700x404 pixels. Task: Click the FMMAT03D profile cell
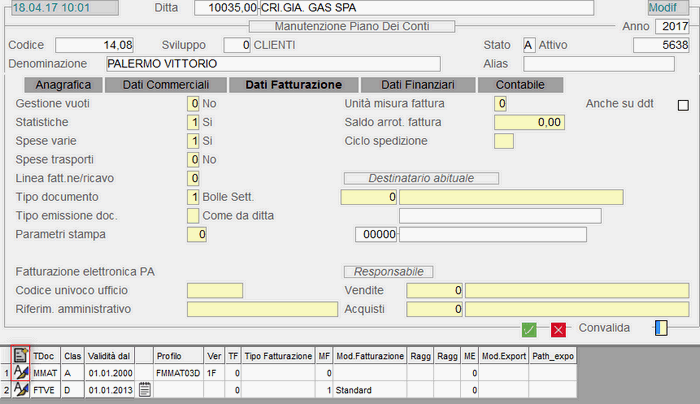(178, 373)
